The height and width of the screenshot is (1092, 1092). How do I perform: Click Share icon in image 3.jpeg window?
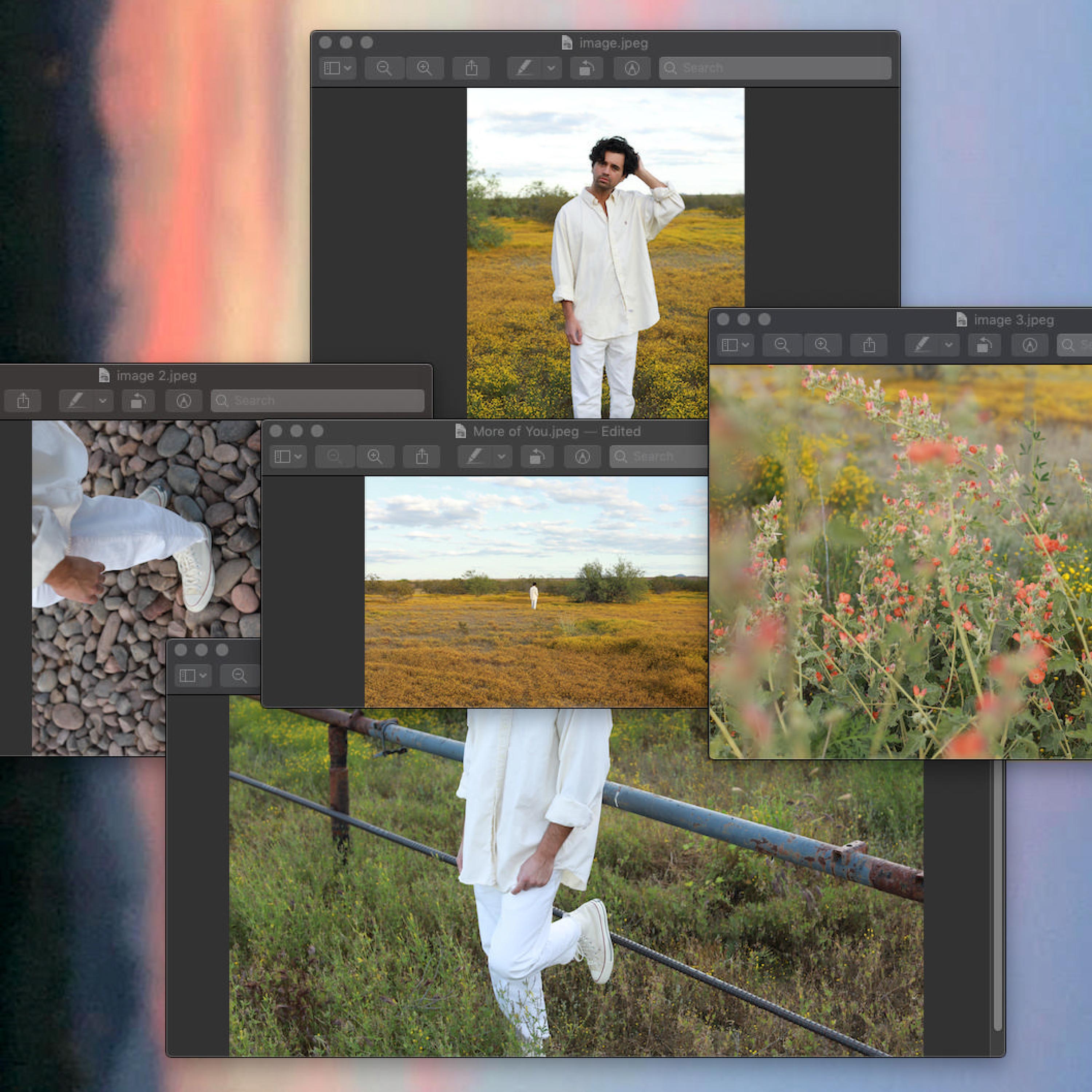tap(869, 345)
